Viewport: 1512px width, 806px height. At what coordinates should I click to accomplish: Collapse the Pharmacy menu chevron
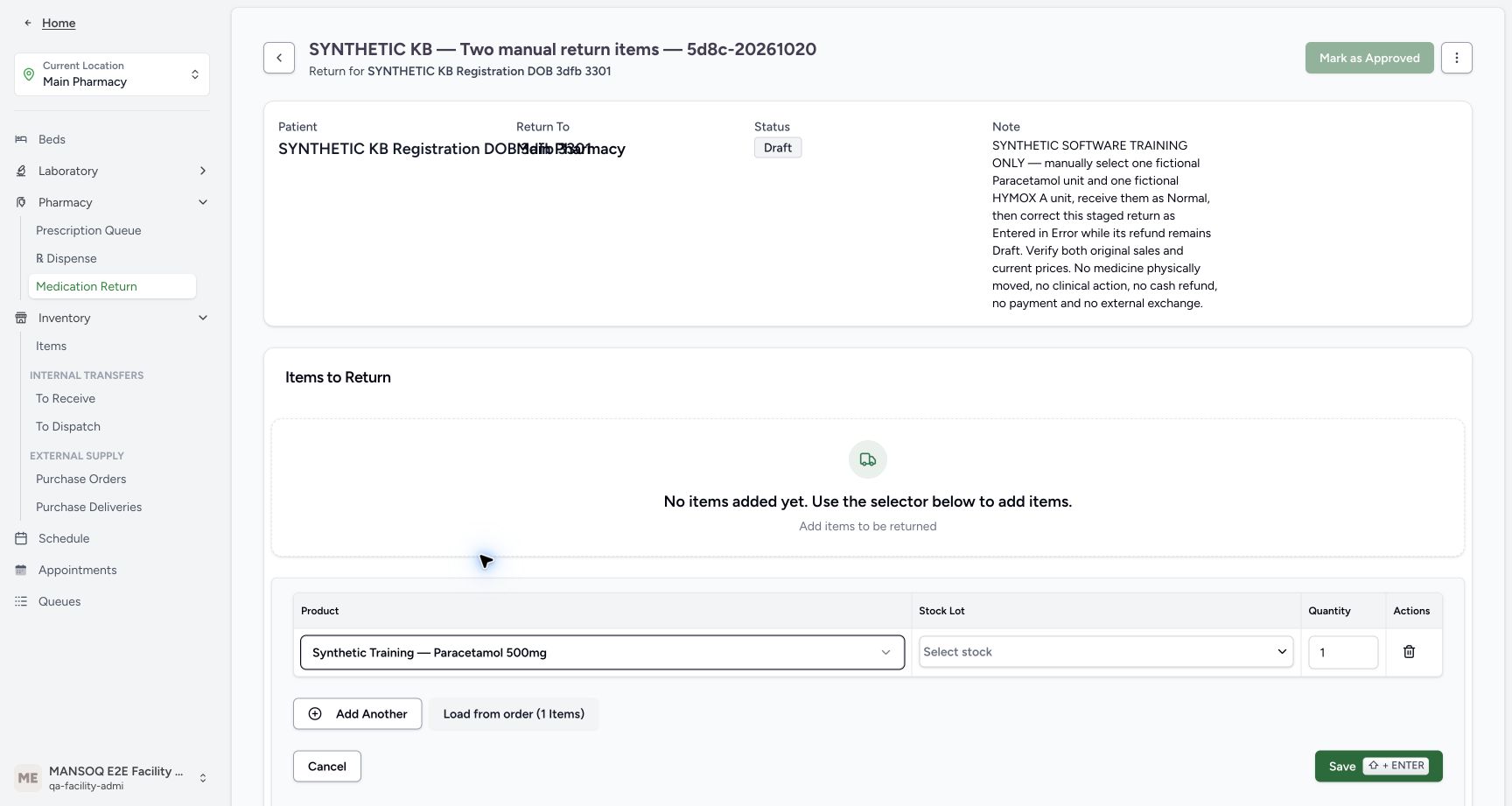[x=203, y=202]
